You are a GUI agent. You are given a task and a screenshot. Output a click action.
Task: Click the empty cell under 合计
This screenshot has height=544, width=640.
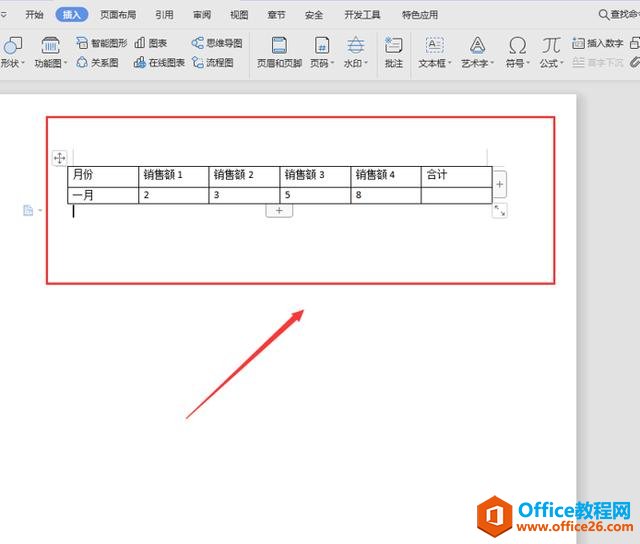coord(456,195)
